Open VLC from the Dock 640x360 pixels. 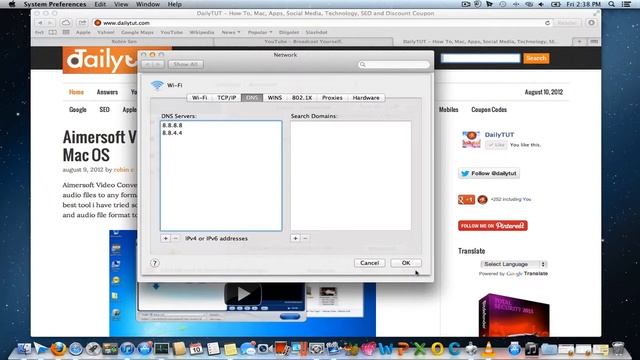pyautogui.click(x=488, y=349)
